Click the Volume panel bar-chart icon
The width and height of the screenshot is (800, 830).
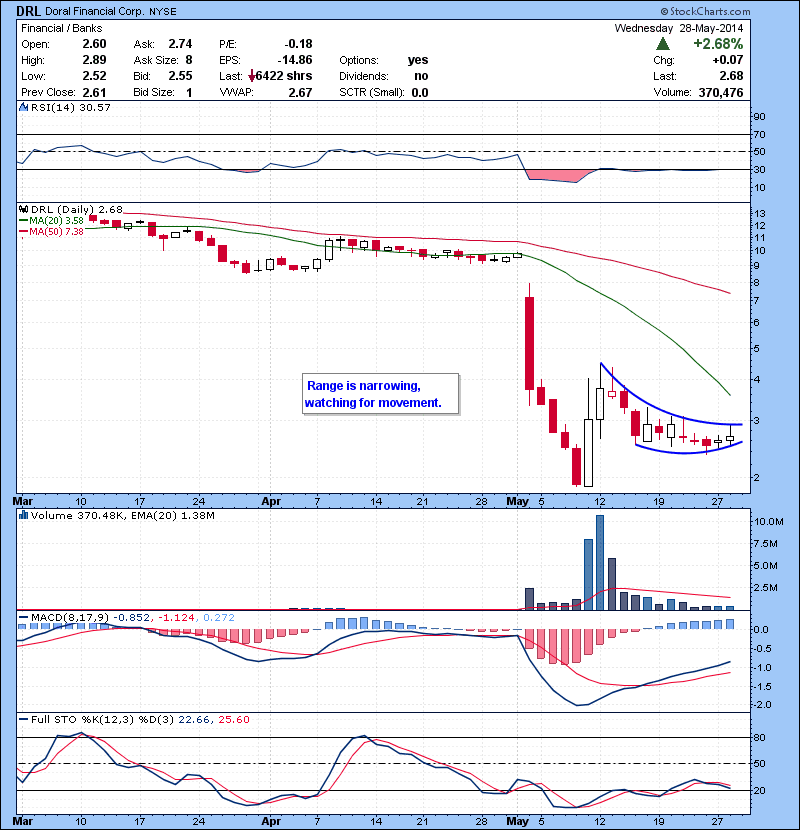click(23, 515)
